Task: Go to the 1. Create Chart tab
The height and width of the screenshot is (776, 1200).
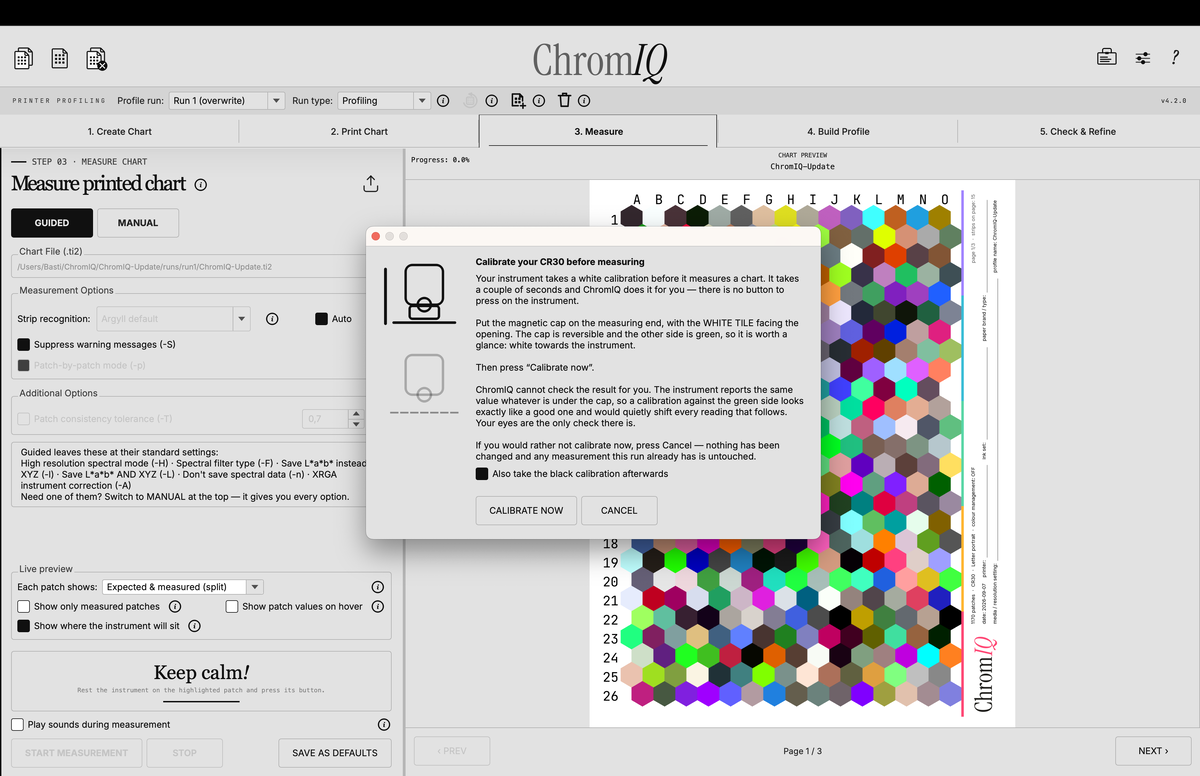Action: pyautogui.click(x=120, y=131)
